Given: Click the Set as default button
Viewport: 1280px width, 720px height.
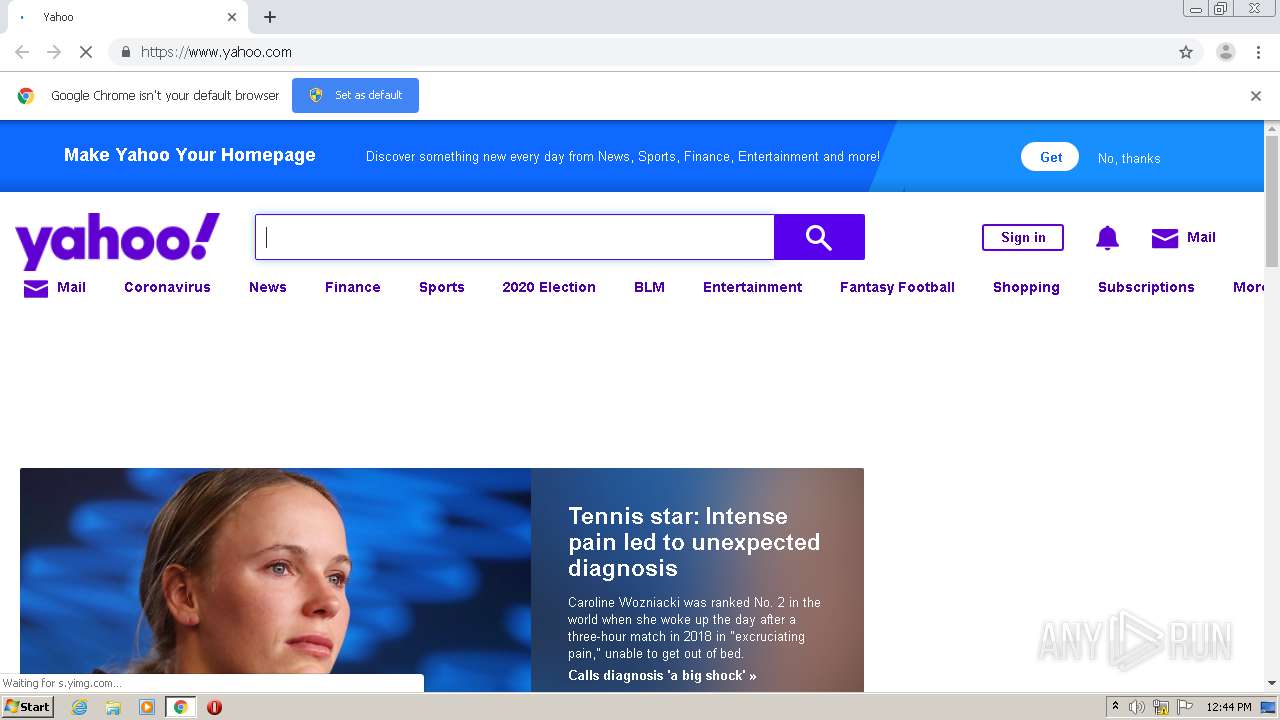Looking at the screenshot, I should click(355, 95).
